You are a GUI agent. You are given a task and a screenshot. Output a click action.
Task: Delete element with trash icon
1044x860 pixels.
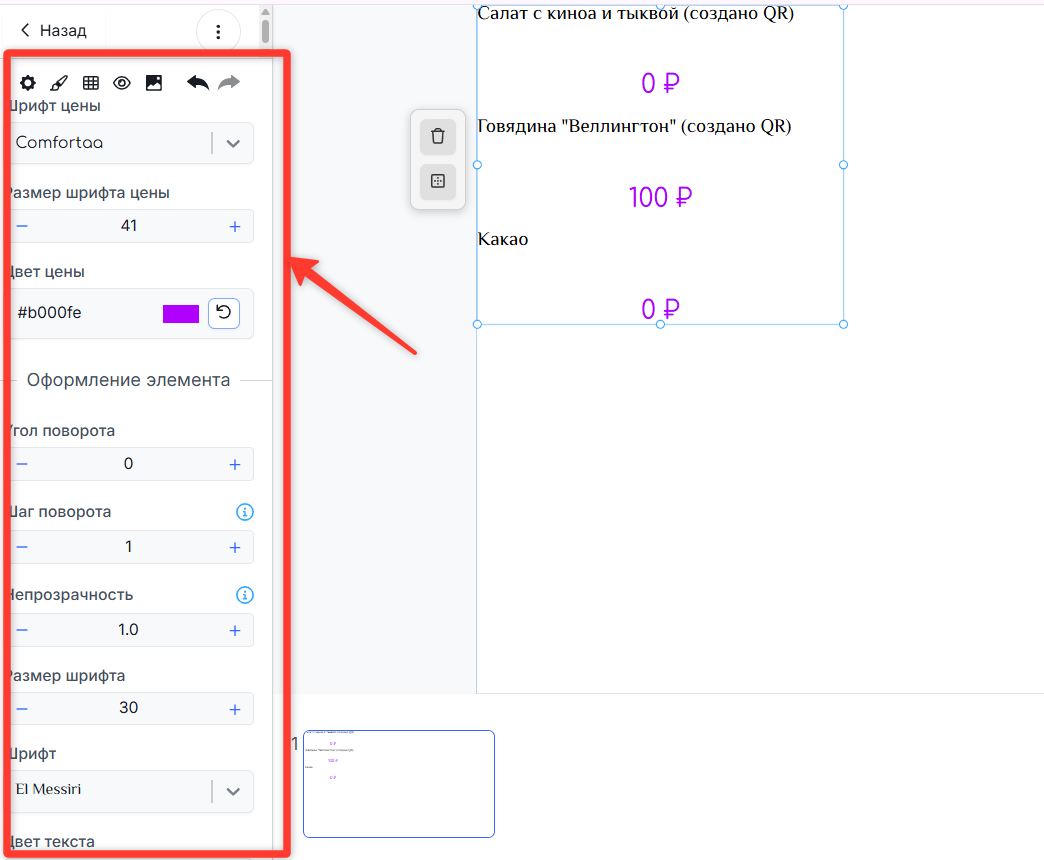coord(438,137)
